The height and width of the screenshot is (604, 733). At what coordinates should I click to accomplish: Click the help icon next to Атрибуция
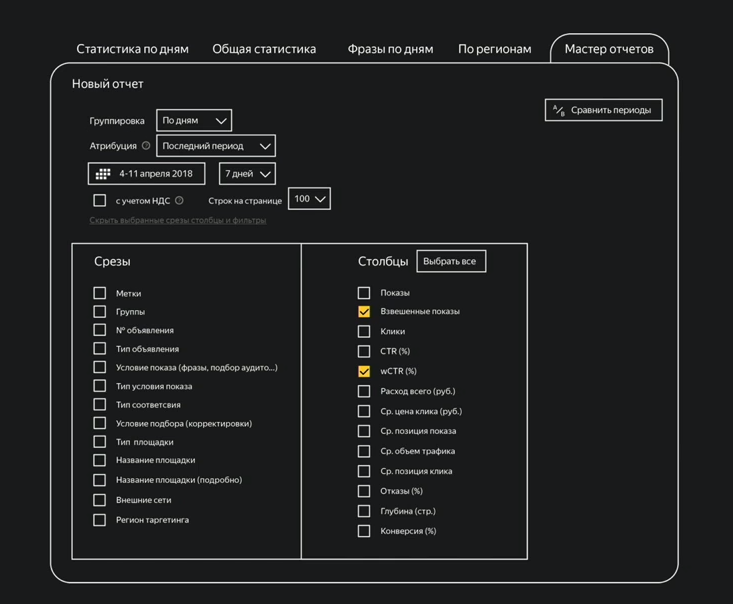[146, 146]
